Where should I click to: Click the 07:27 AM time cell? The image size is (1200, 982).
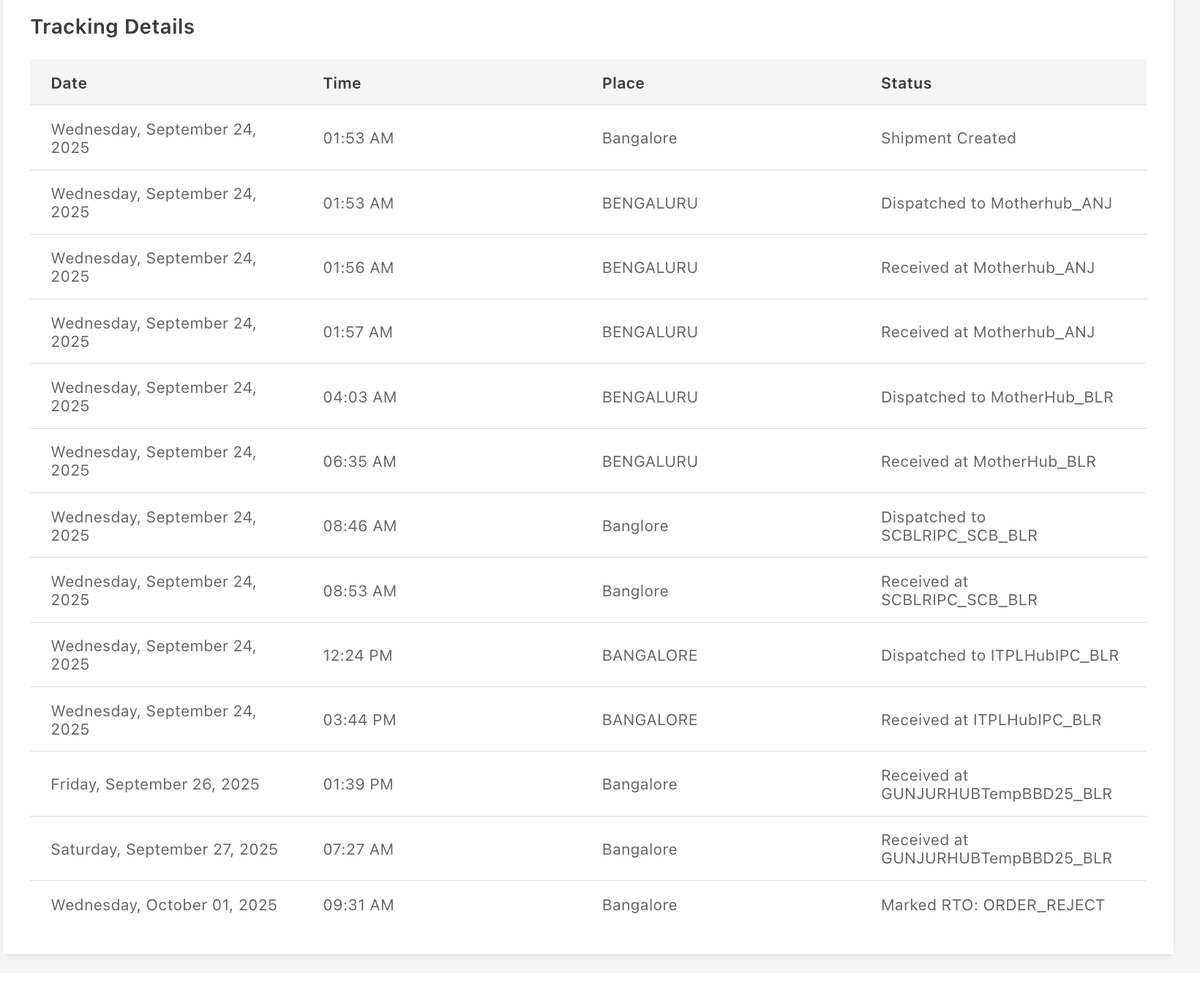pos(358,850)
